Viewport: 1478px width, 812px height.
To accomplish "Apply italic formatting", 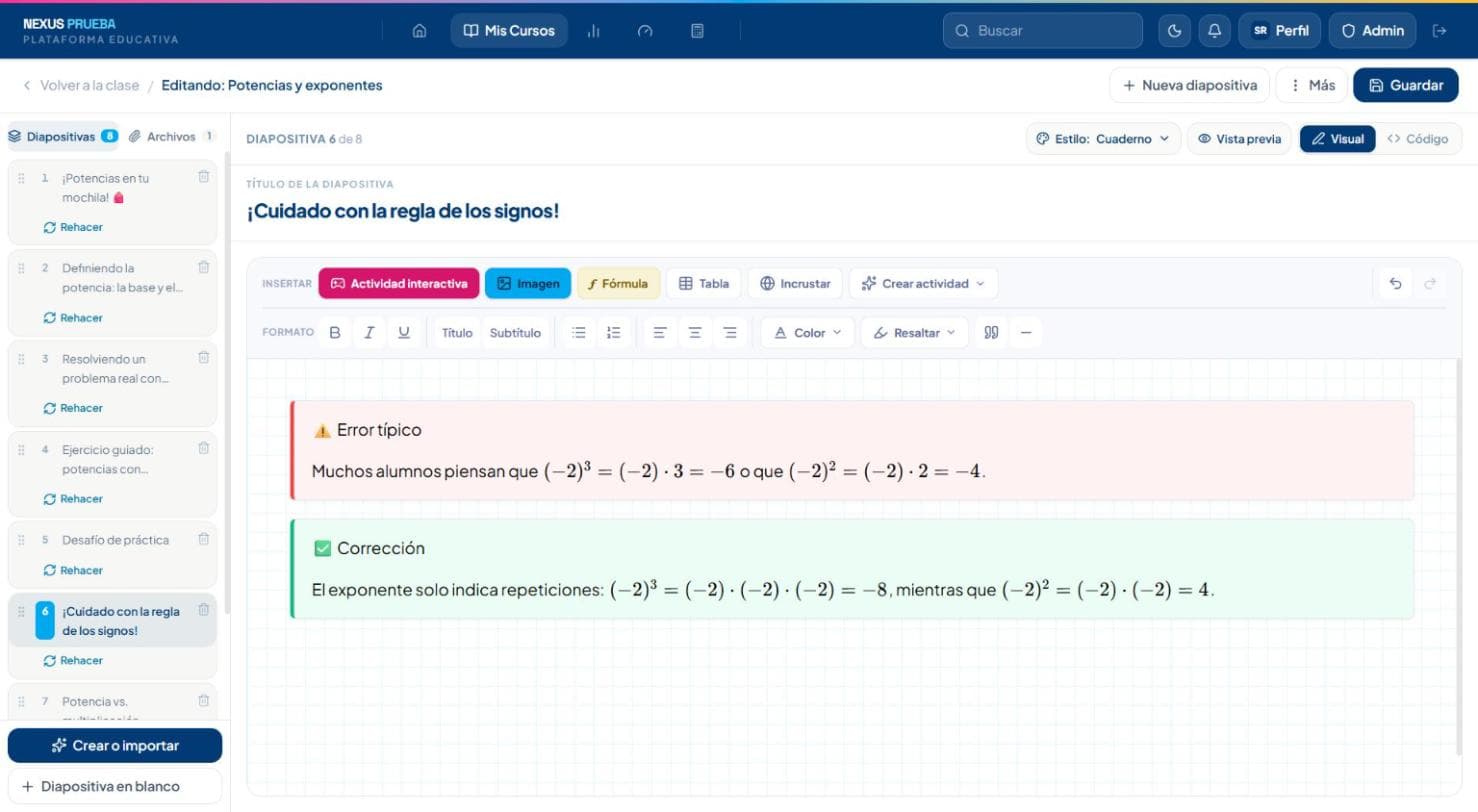I will [369, 333].
